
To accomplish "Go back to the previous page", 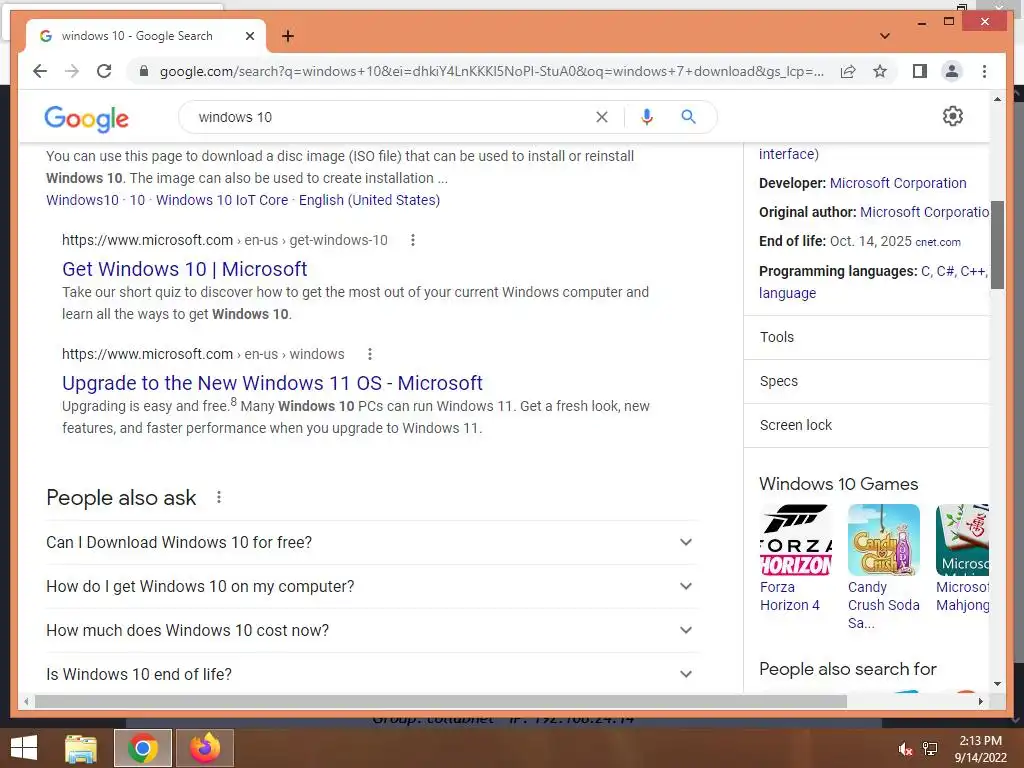I will coord(40,71).
